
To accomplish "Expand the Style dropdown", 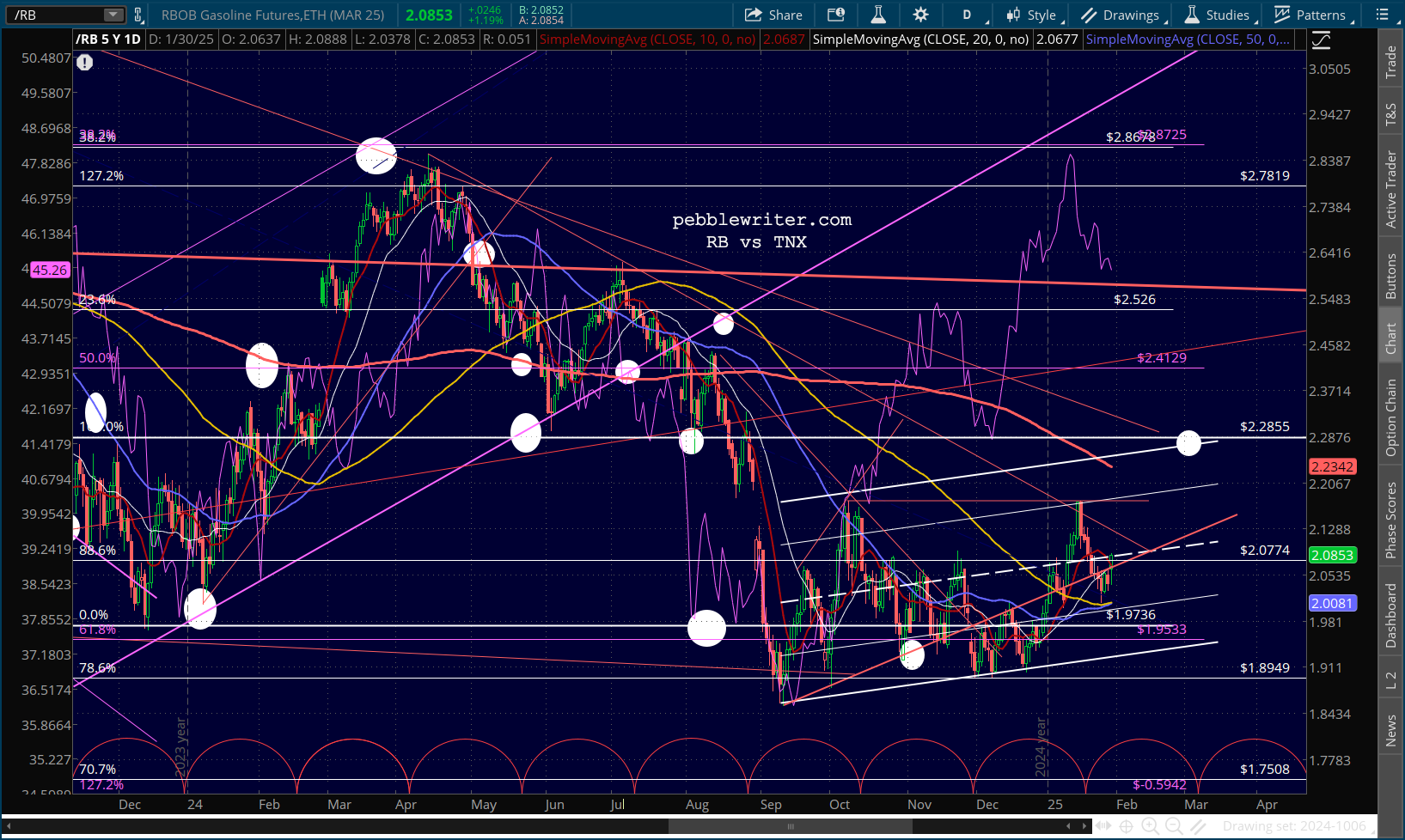I will (x=1035, y=15).
